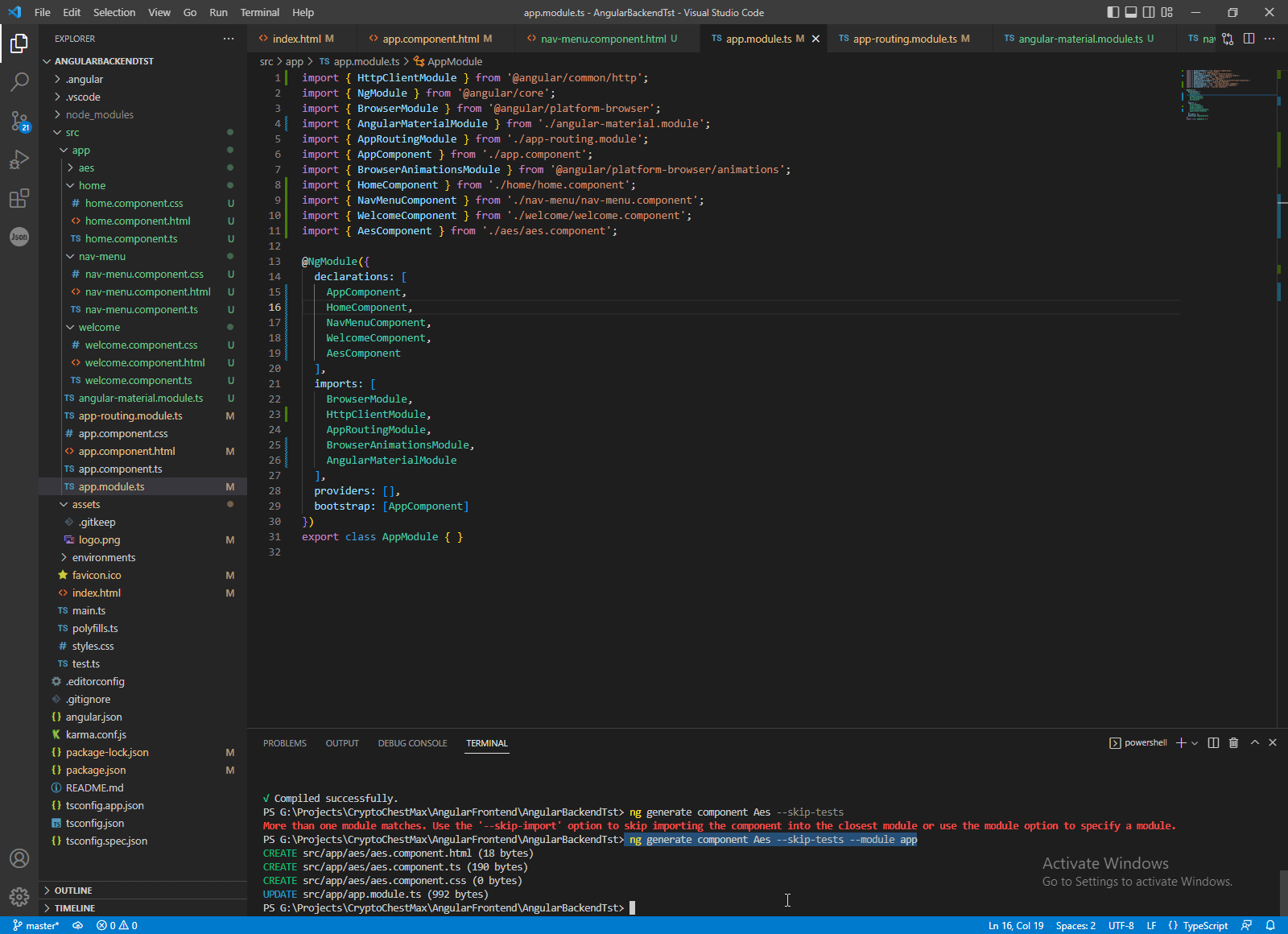Open the Search view in activity bar
This screenshot has width=1288, height=934.
click(19, 81)
